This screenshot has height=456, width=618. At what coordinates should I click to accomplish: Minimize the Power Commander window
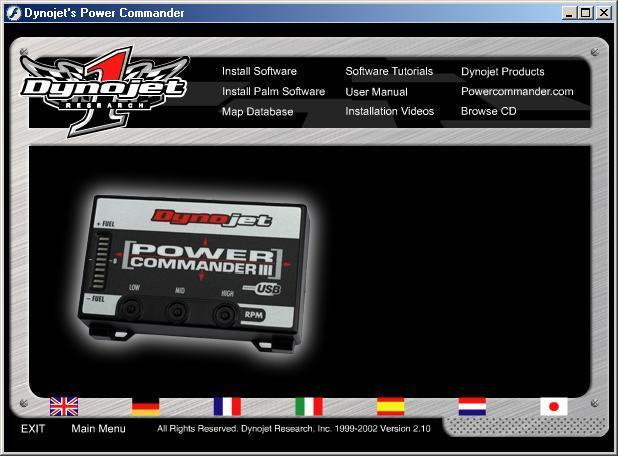pyautogui.click(x=569, y=13)
